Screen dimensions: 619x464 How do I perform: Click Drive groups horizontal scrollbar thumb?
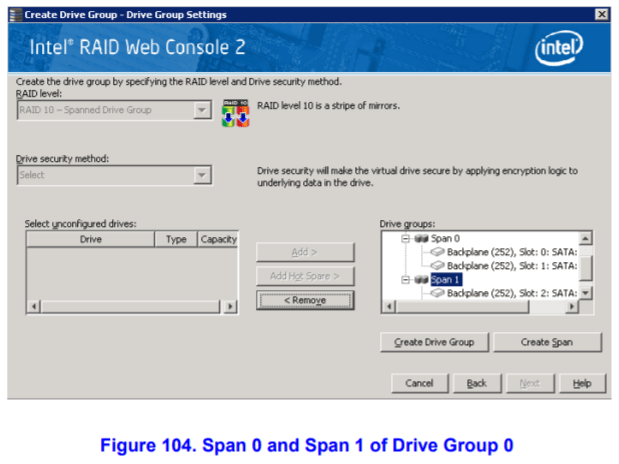462,306
